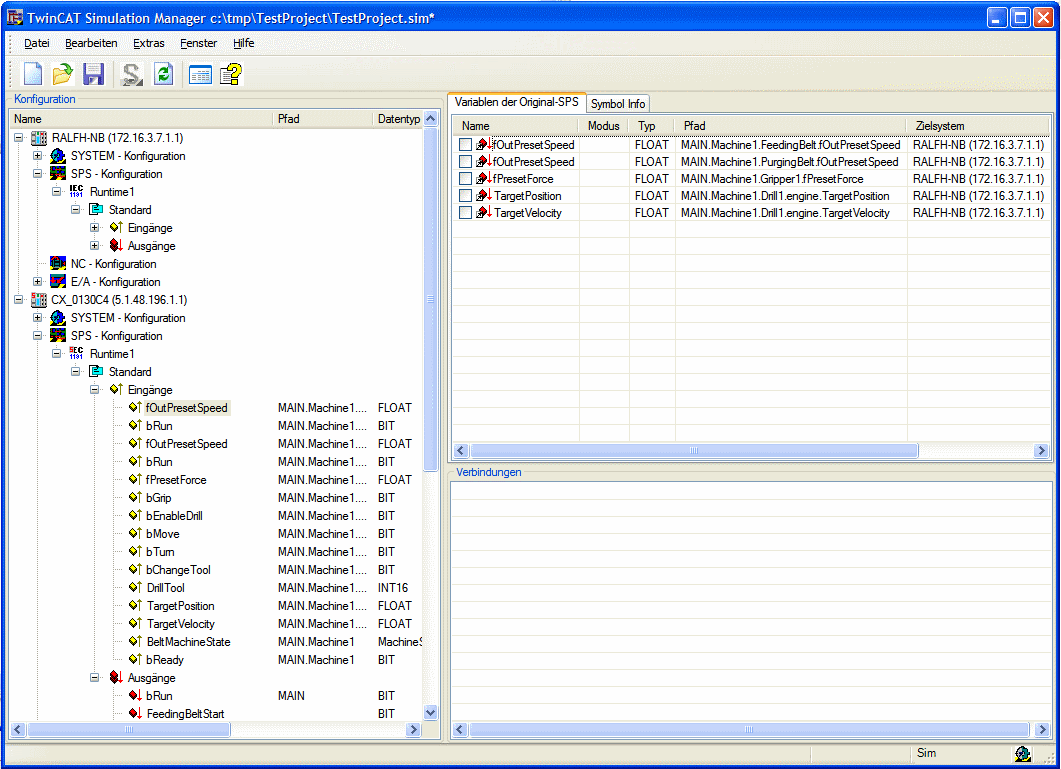
Task: Click the status bar system icon beside Sim
Action: [1022, 753]
